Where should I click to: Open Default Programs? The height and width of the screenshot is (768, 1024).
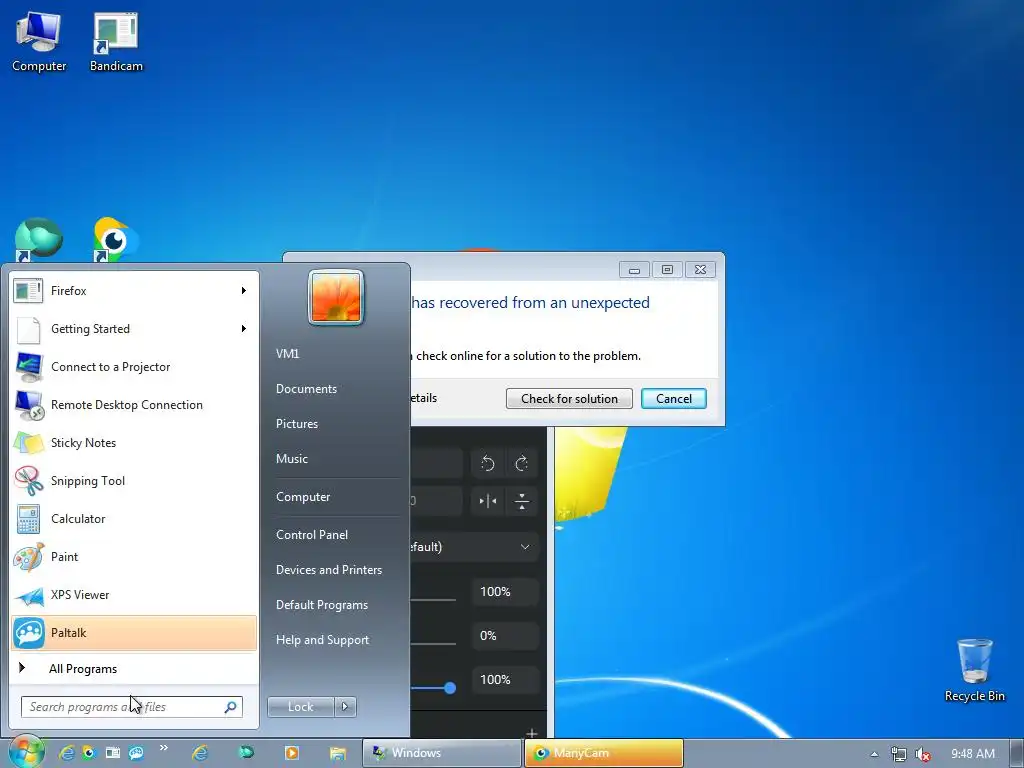pyautogui.click(x=322, y=605)
